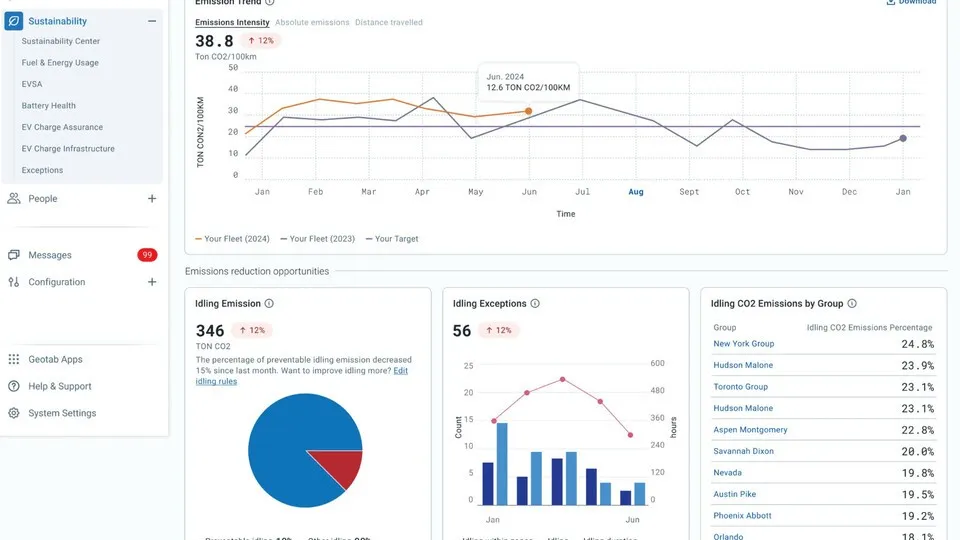Open Geotab Apps menu item

[55, 359]
